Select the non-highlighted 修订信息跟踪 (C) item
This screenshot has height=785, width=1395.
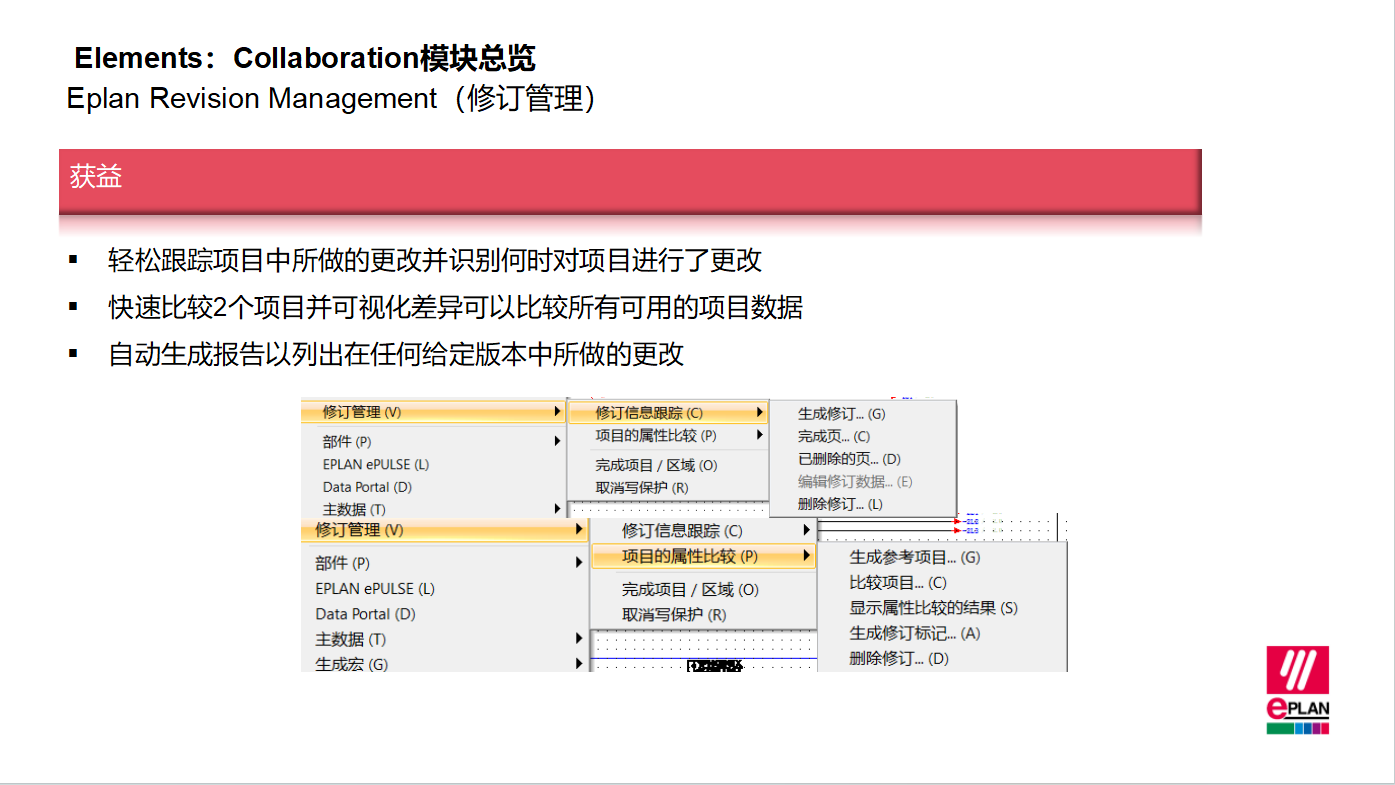click(682, 530)
